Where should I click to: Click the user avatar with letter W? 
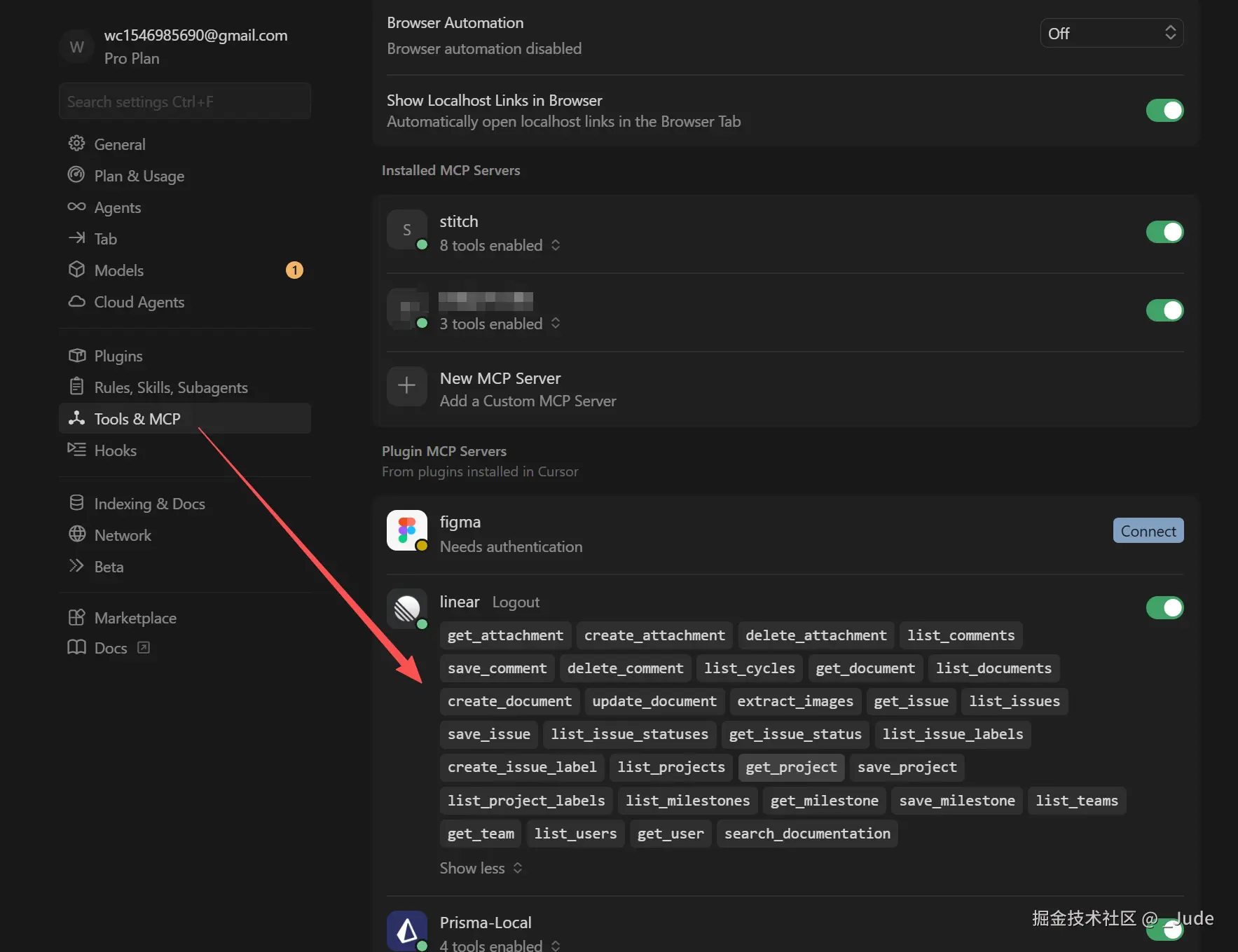(x=77, y=47)
